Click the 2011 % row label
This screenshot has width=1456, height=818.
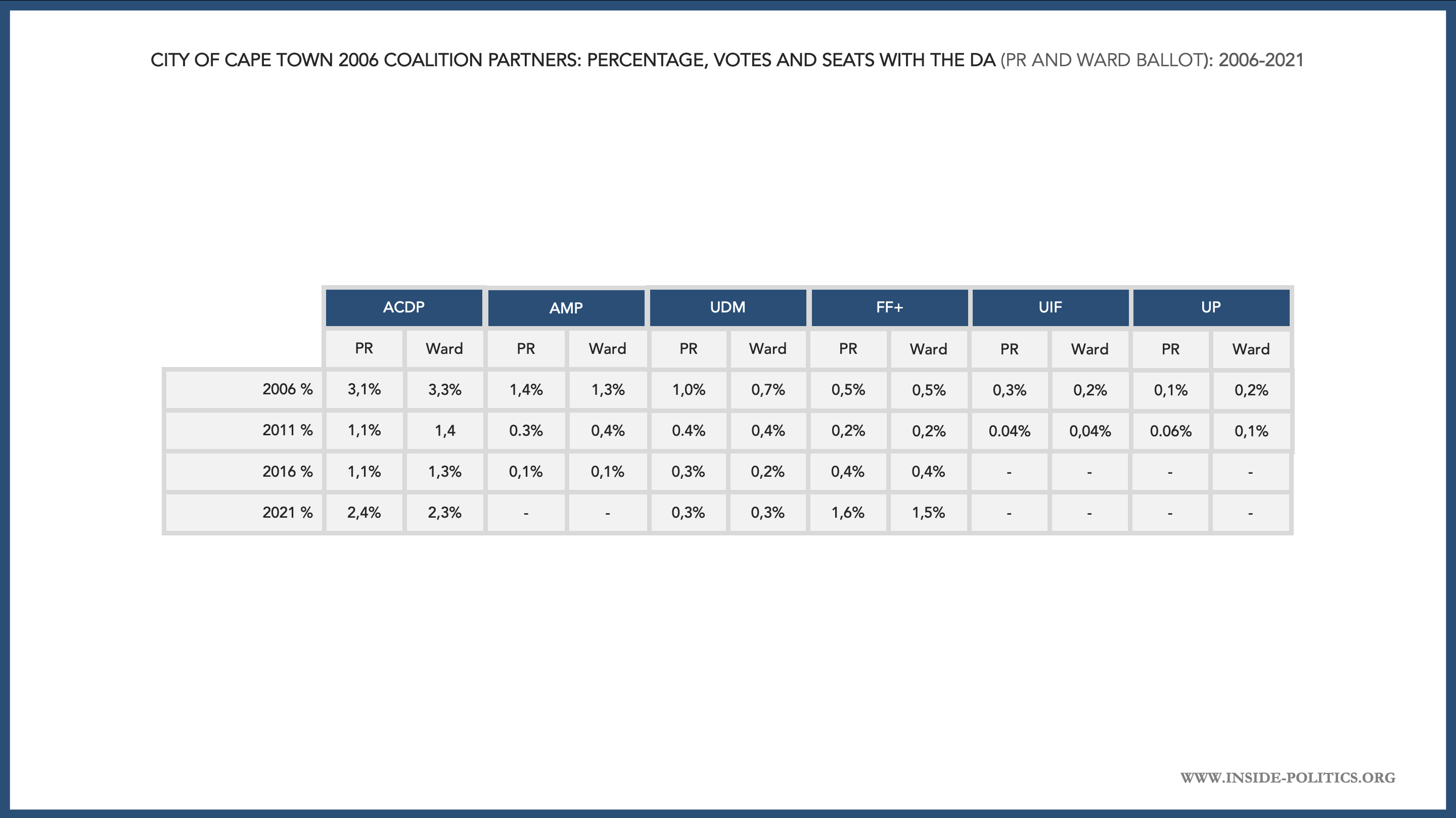(287, 431)
